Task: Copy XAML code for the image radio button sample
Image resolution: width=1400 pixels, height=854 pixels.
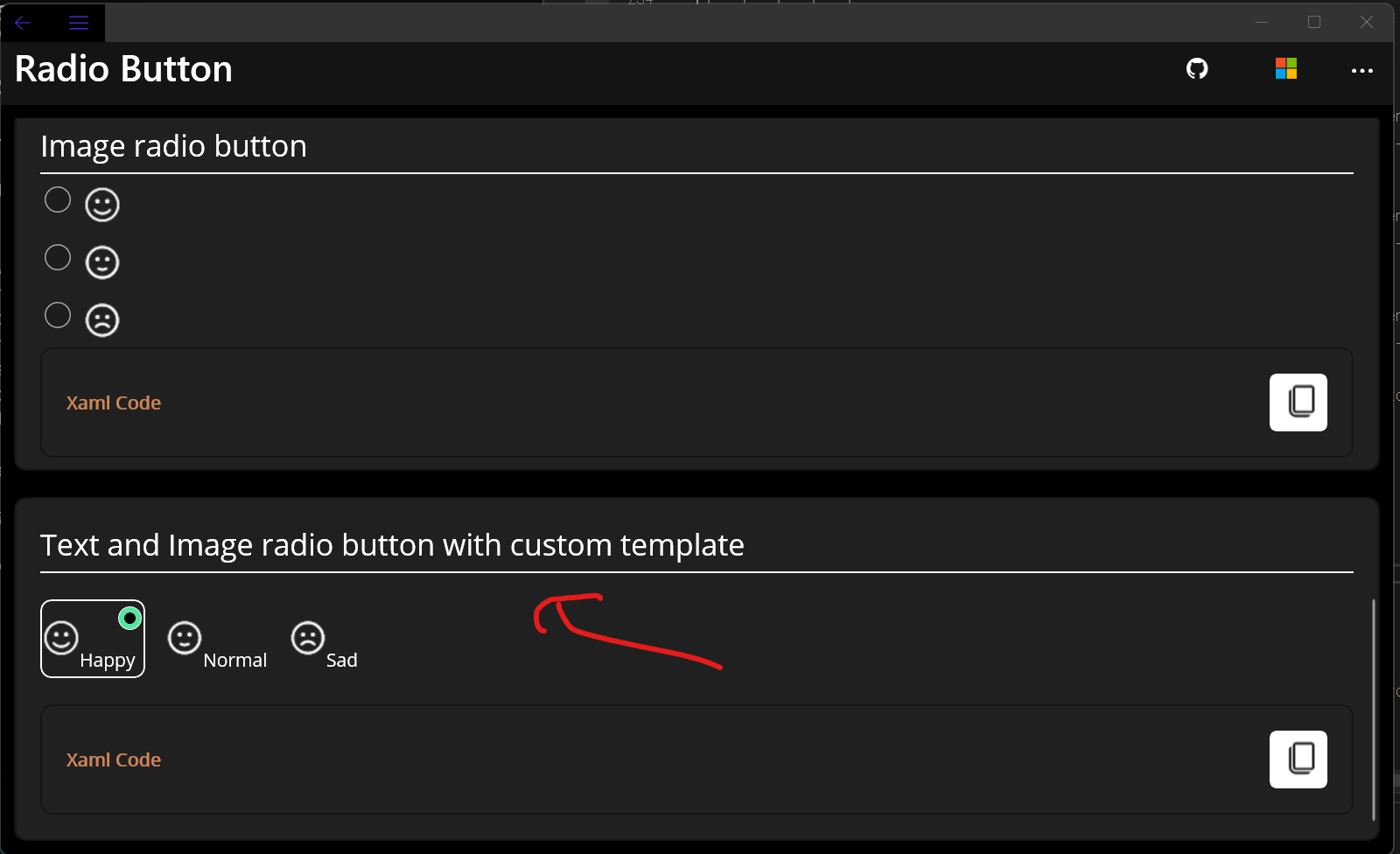Action: pos(1298,402)
